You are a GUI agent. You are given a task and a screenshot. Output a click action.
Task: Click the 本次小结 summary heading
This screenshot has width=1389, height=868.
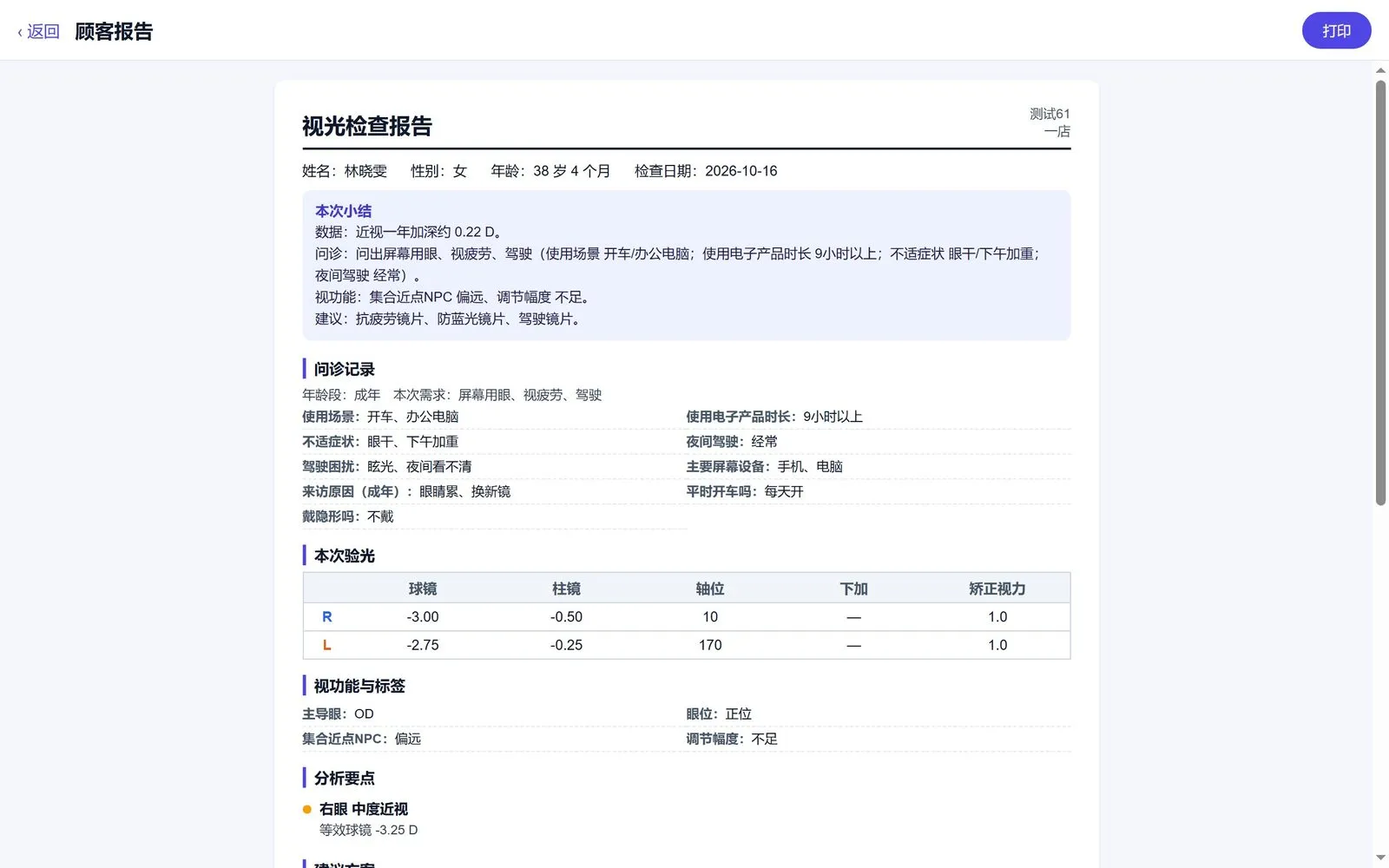pyautogui.click(x=343, y=211)
